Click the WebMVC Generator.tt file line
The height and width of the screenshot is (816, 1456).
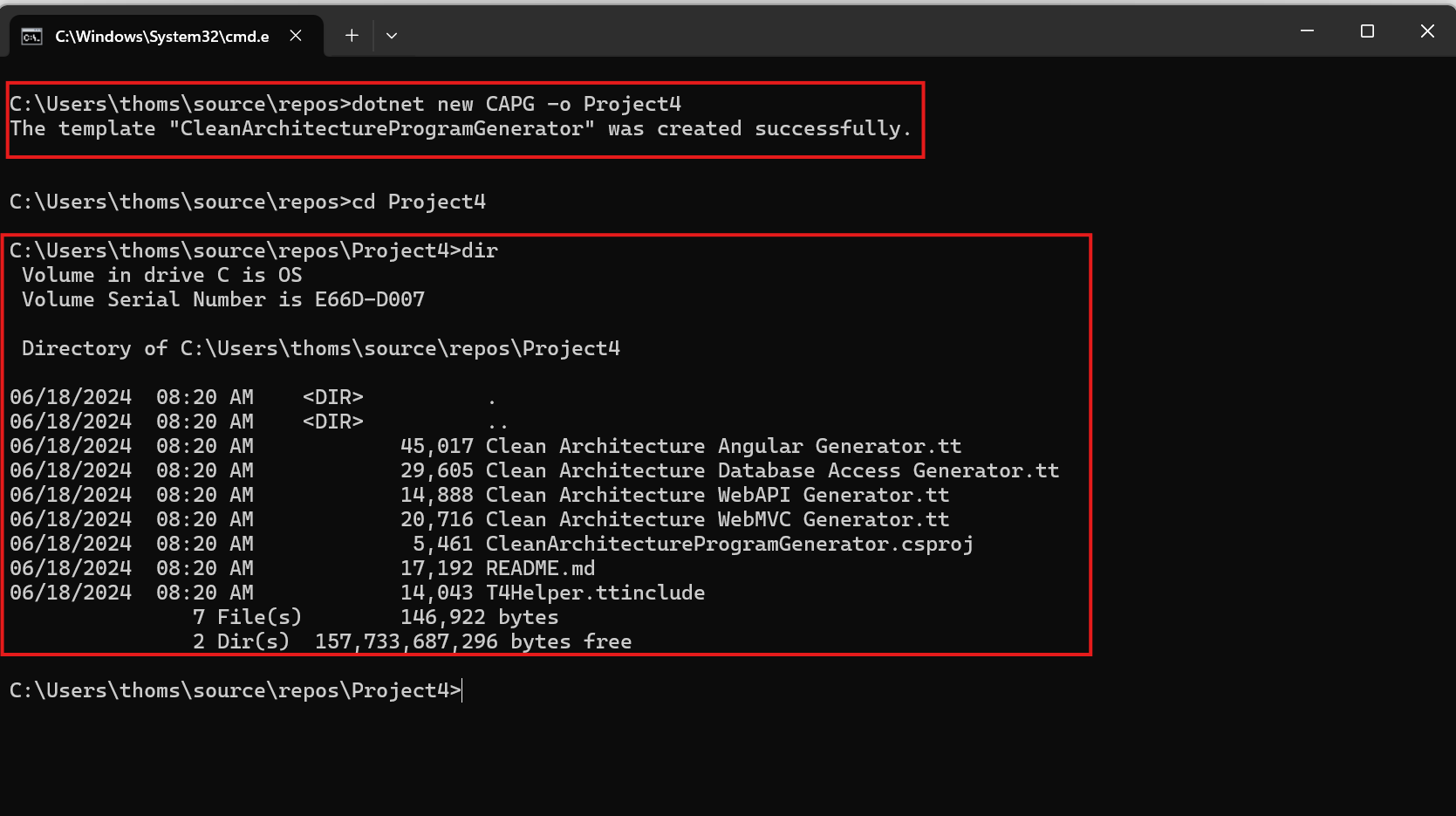click(x=480, y=519)
